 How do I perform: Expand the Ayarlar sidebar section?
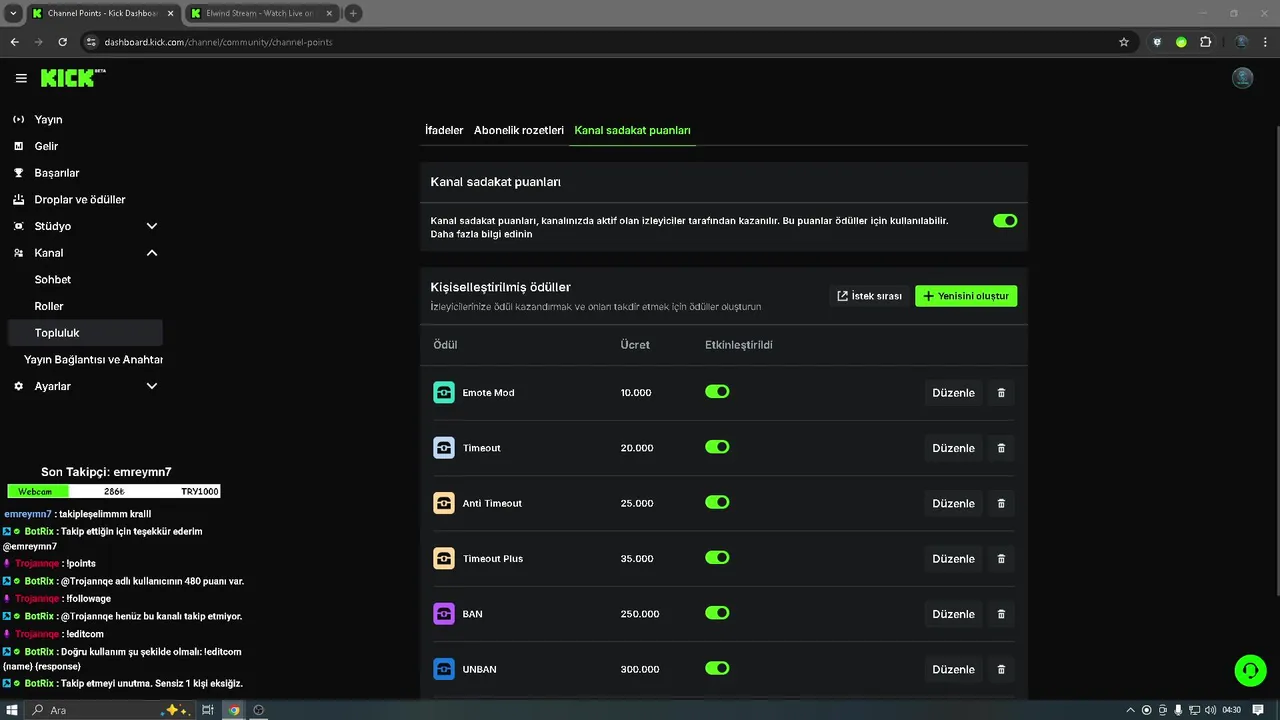(x=152, y=386)
